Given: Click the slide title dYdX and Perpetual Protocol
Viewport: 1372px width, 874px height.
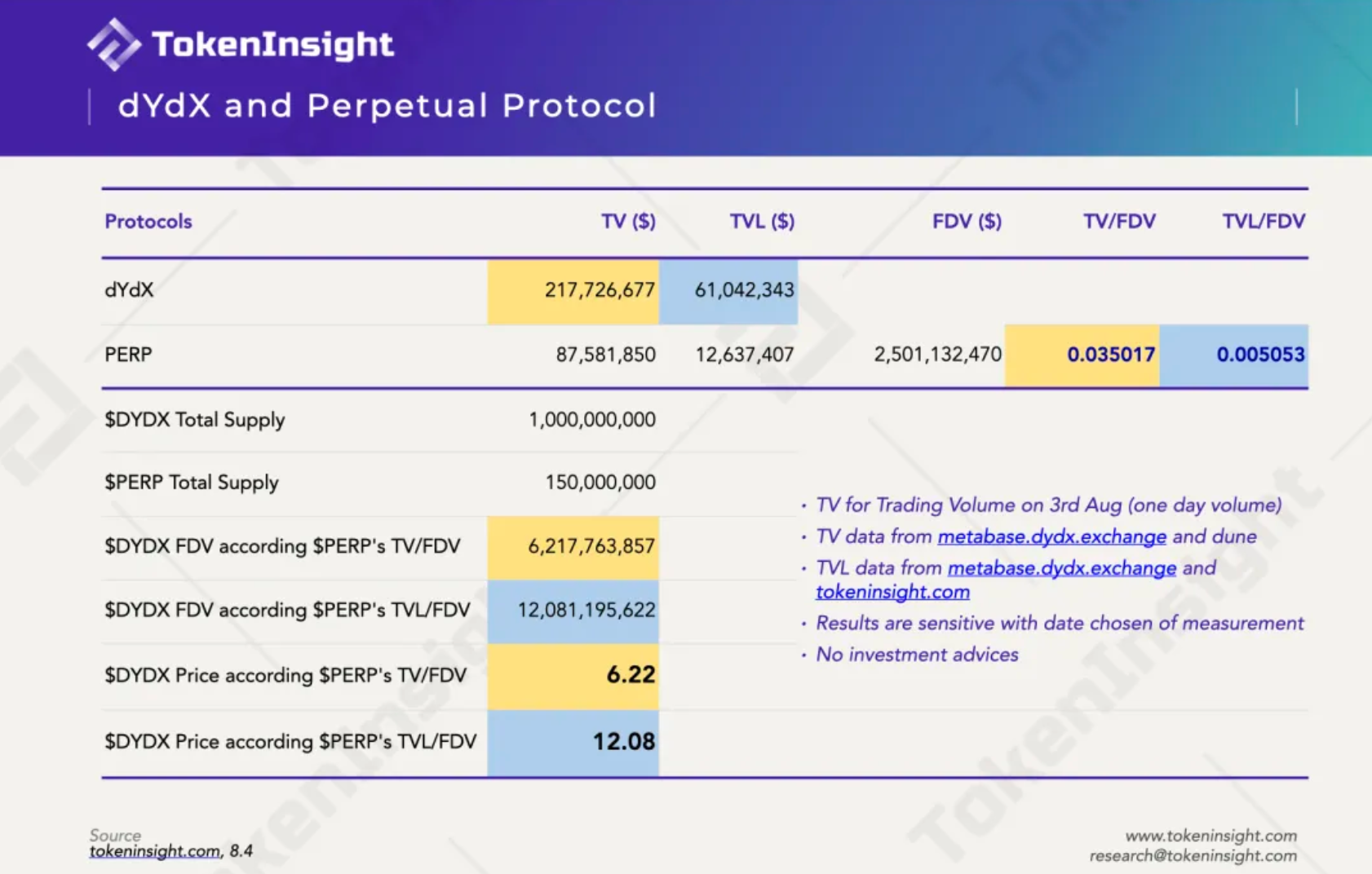Looking at the screenshot, I should coord(387,106).
